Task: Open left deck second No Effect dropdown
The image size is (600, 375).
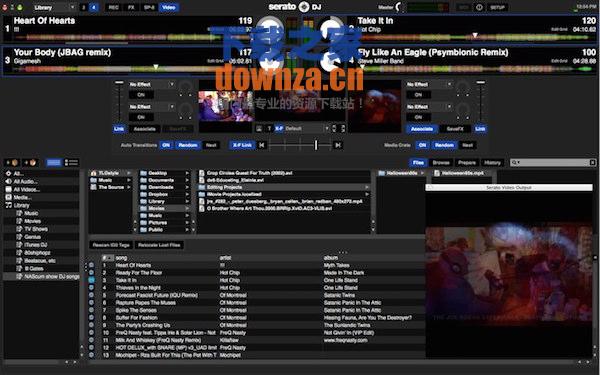Action: point(152,107)
